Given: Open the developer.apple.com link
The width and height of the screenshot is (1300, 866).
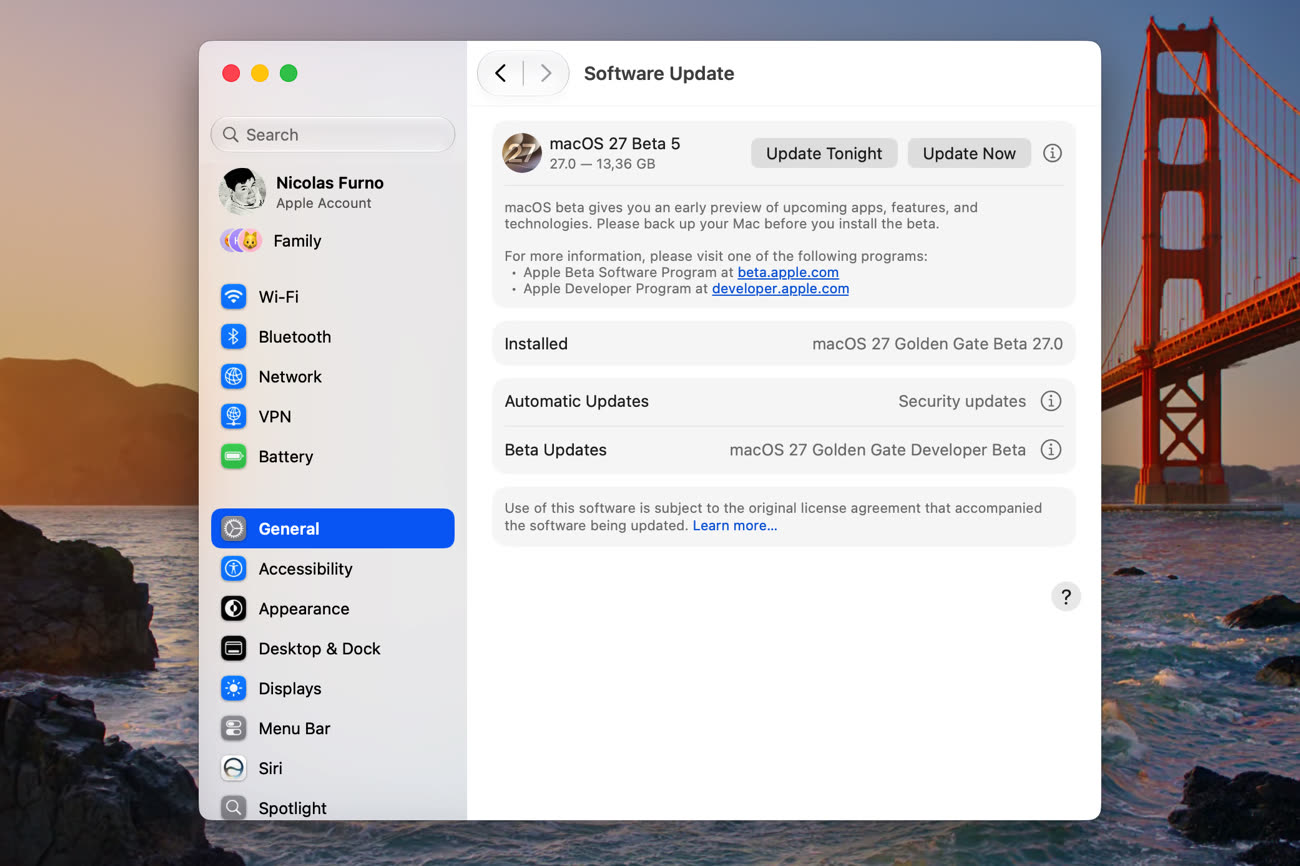Looking at the screenshot, I should [780, 288].
